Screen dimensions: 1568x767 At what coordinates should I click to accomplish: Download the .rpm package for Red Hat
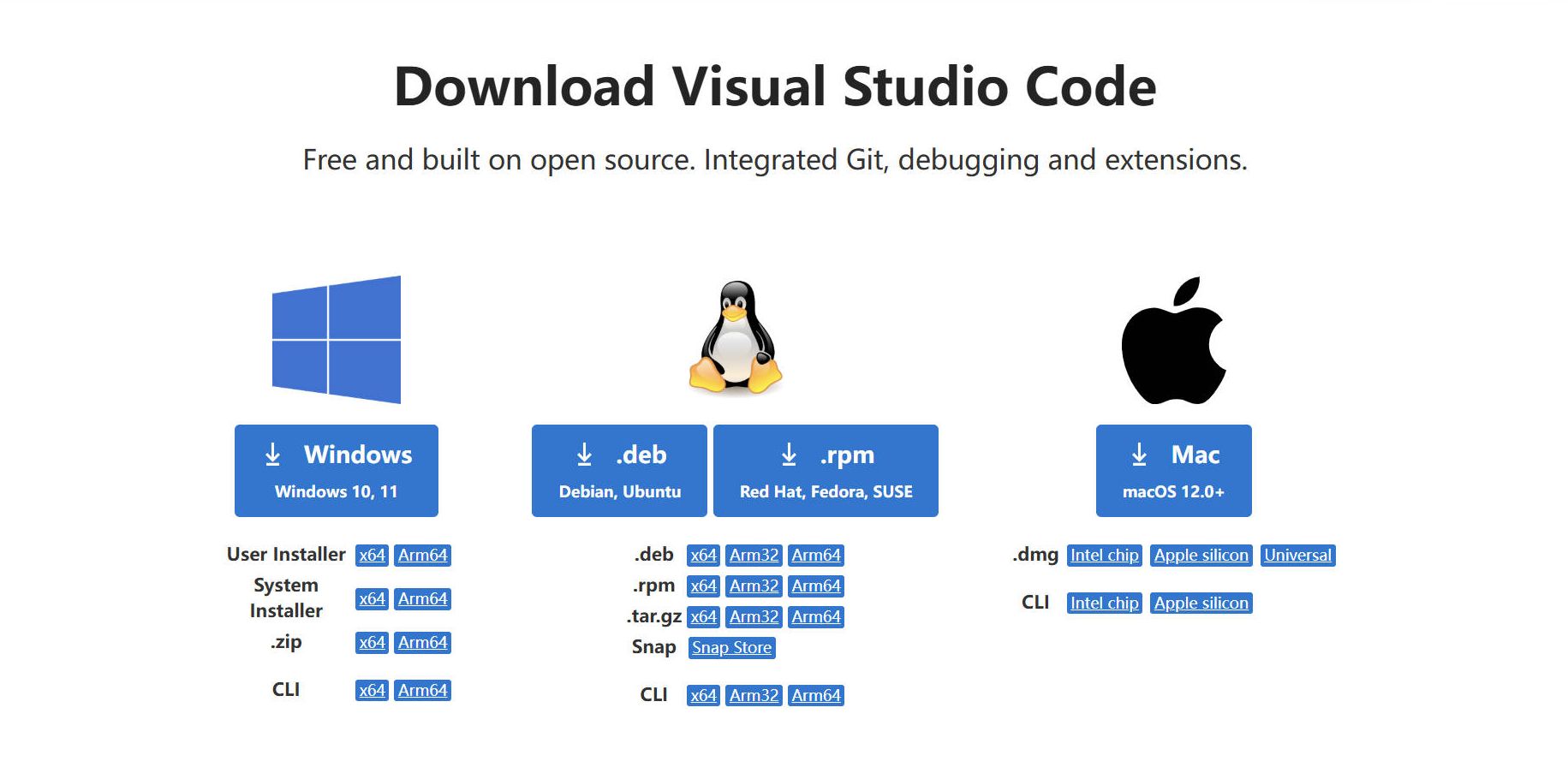pyautogui.click(x=826, y=471)
